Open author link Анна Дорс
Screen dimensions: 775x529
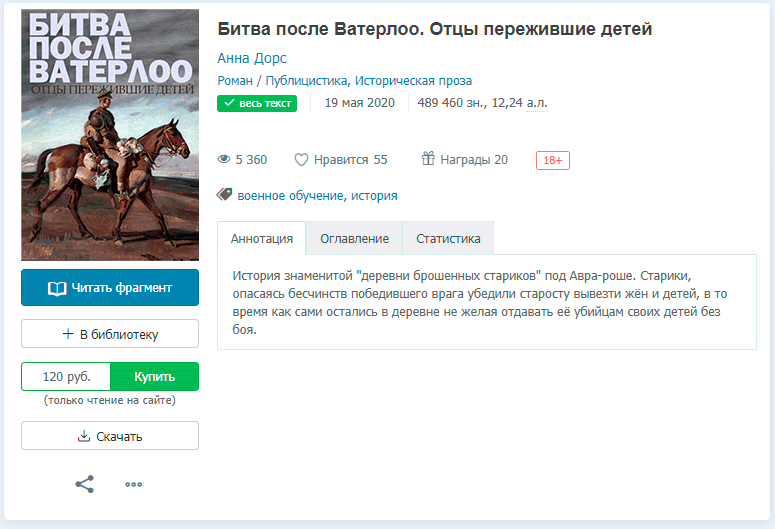[252, 58]
